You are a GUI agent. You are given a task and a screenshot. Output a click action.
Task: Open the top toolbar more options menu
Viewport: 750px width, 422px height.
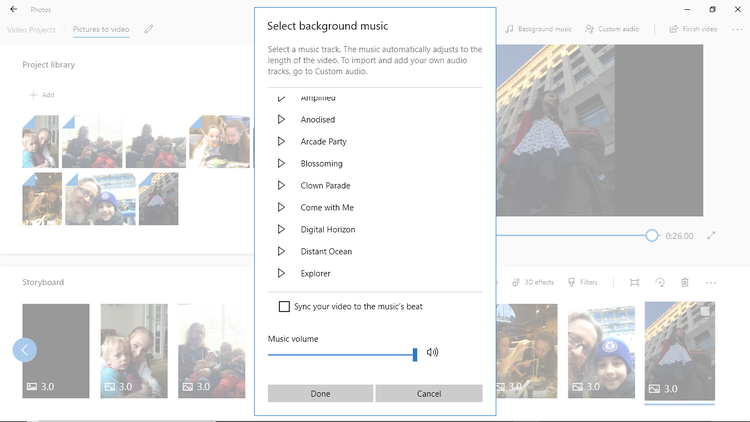pyautogui.click(x=737, y=30)
